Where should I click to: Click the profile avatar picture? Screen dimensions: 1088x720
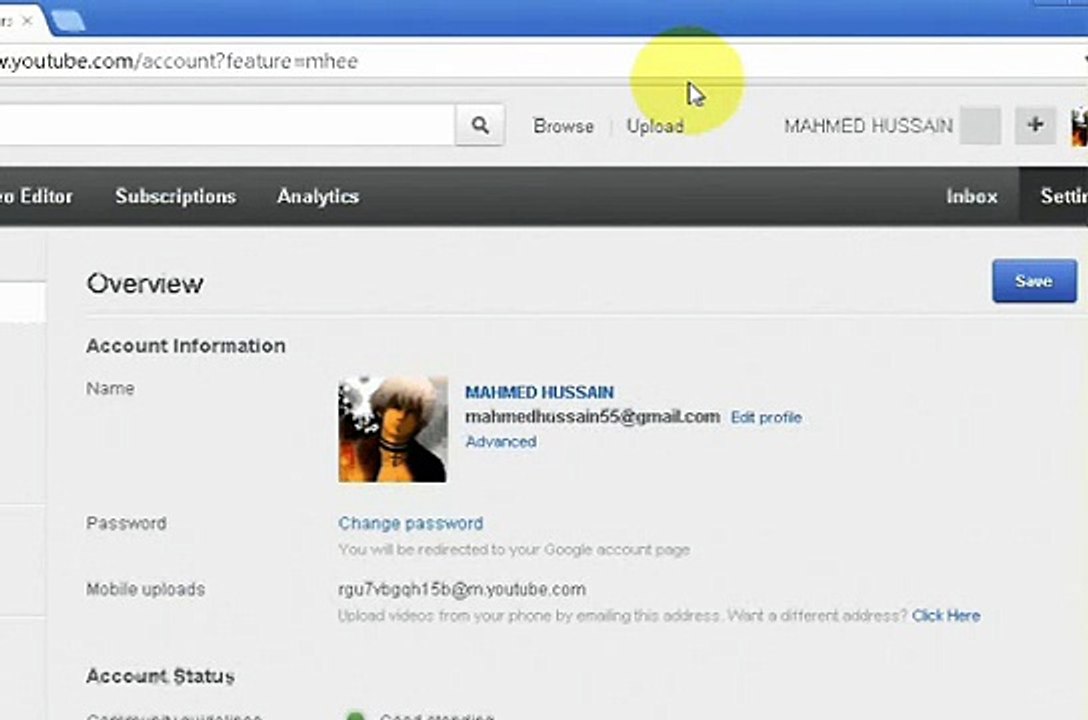point(393,429)
